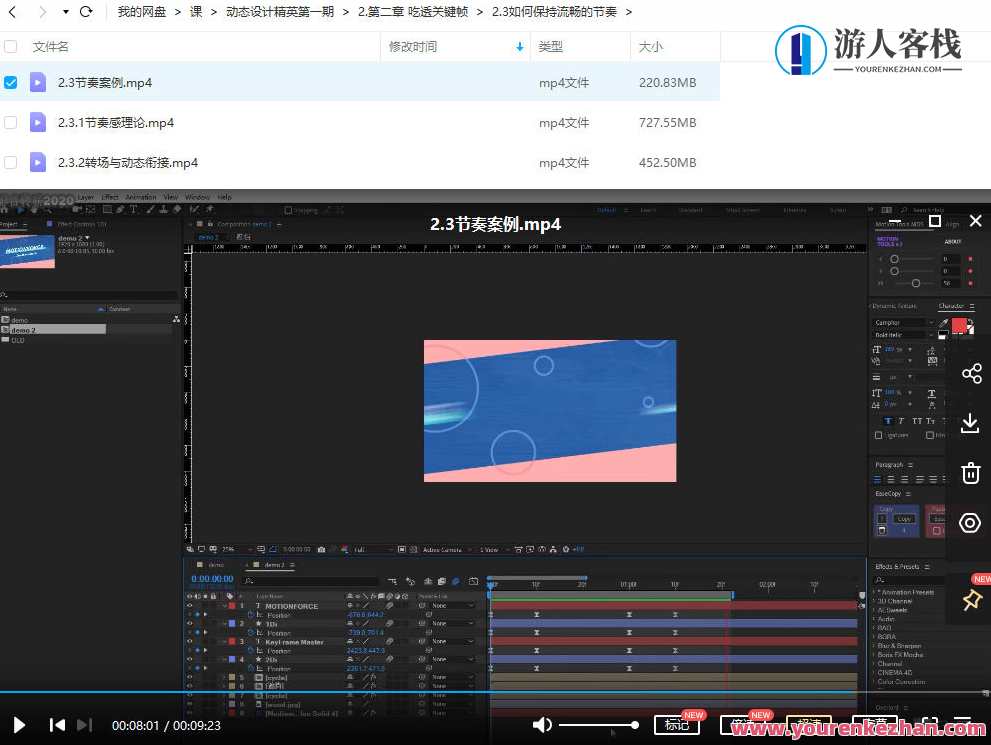Click the download icon in the right sidebar
The width and height of the screenshot is (991, 745).
[x=969, y=423]
